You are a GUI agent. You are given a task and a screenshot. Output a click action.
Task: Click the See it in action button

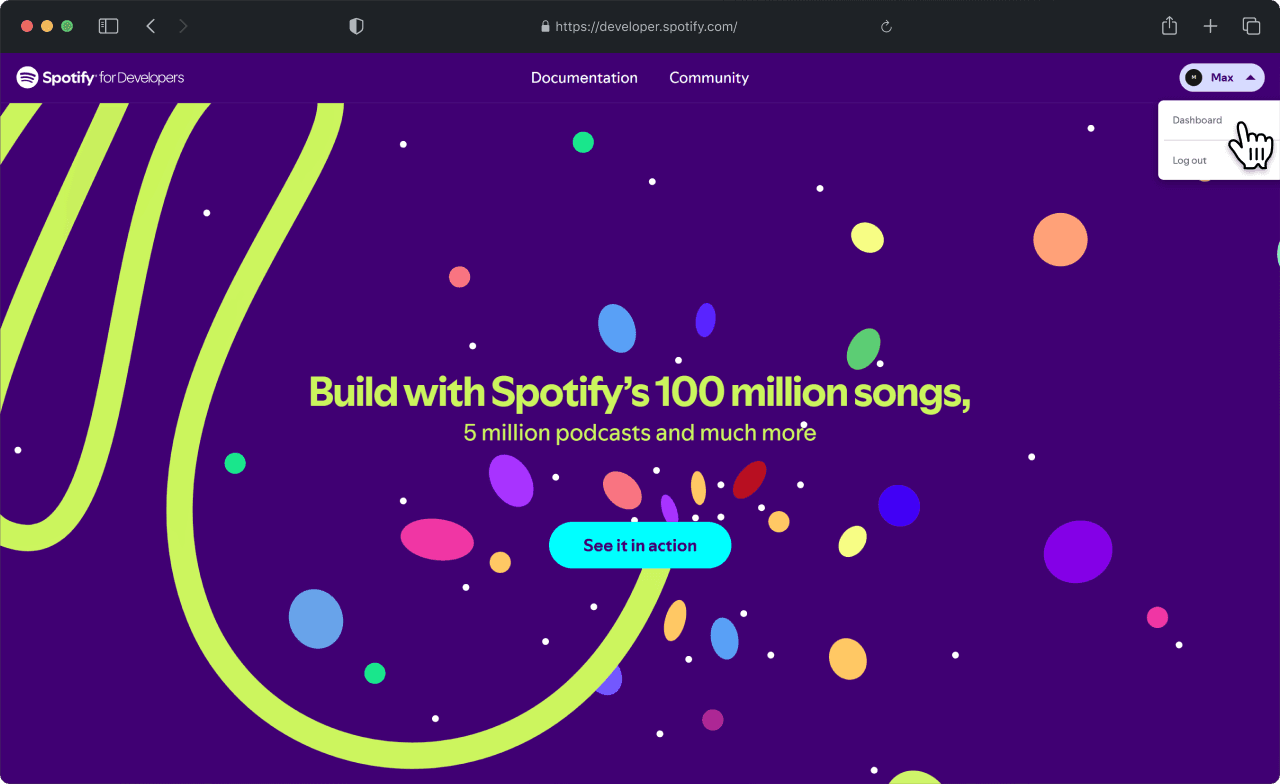[640, 545]
